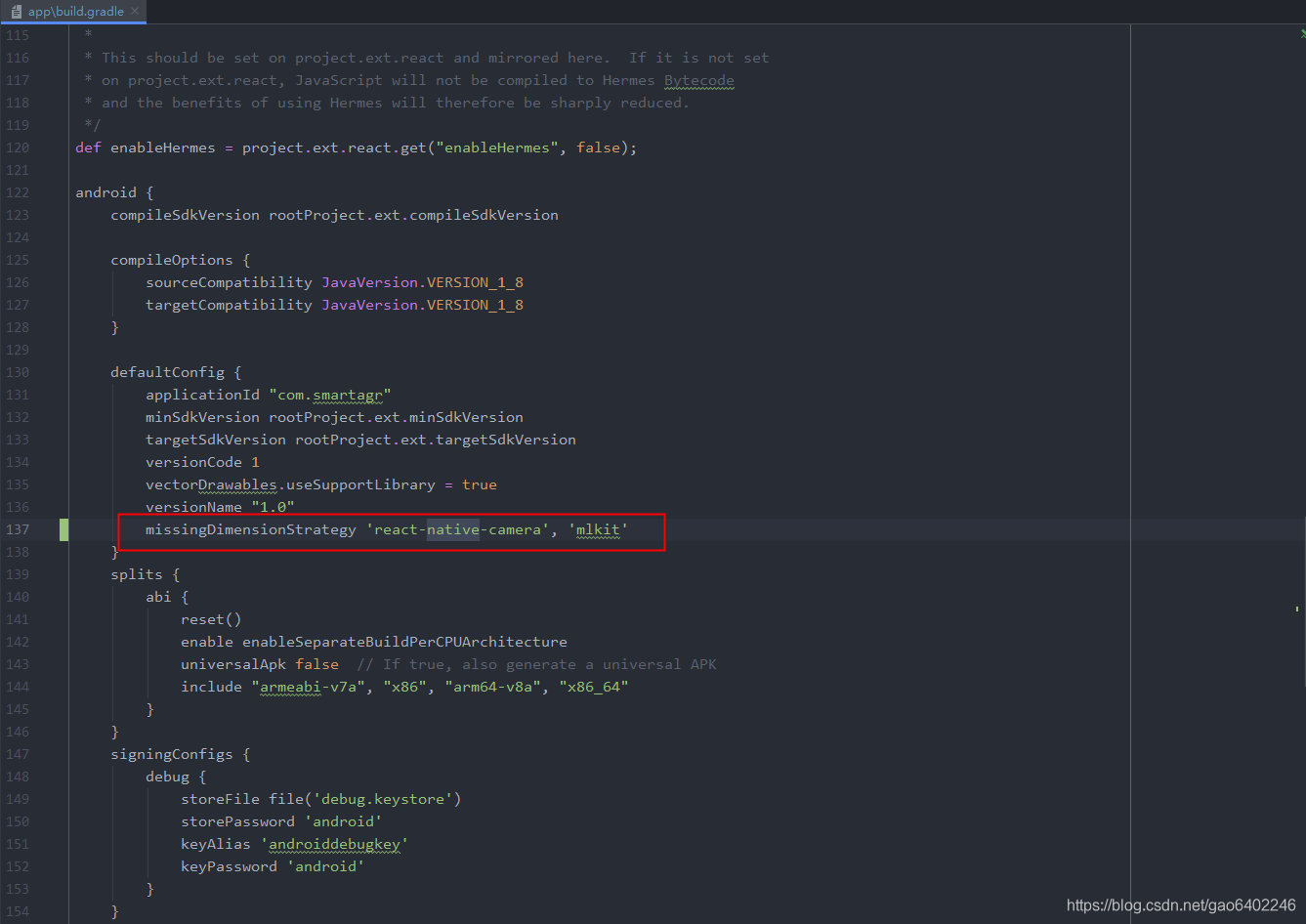
Task: Click the underlined 'smartagr' in the applicationId
Action: point(349,395)
